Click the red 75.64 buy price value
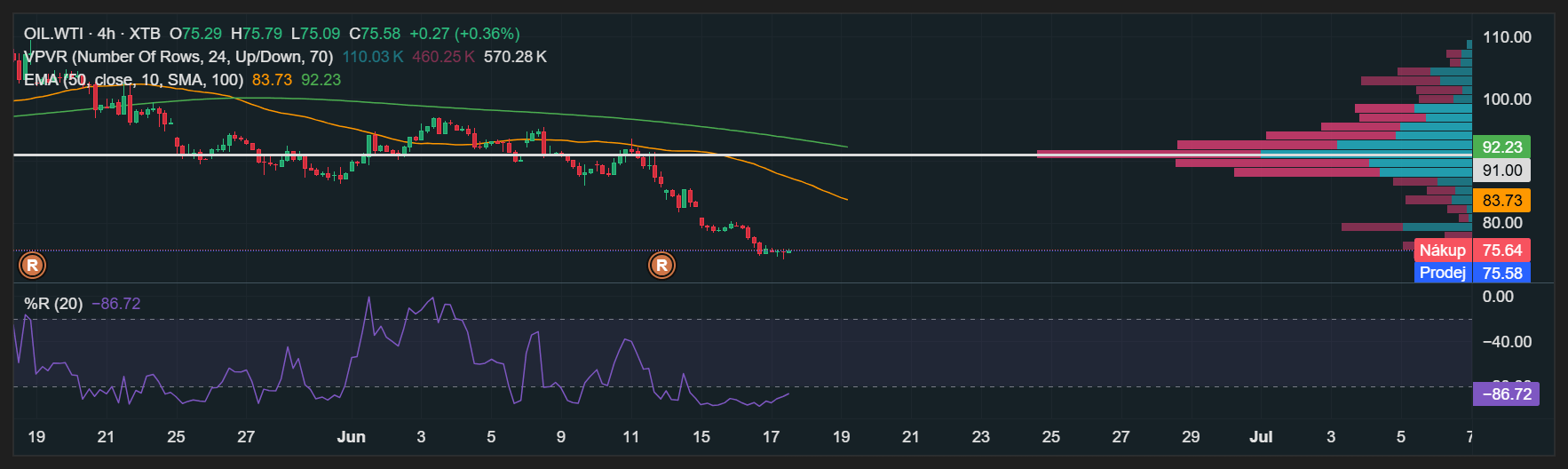The height and width of the screenshot is (469, 1568). [1502, 250]
